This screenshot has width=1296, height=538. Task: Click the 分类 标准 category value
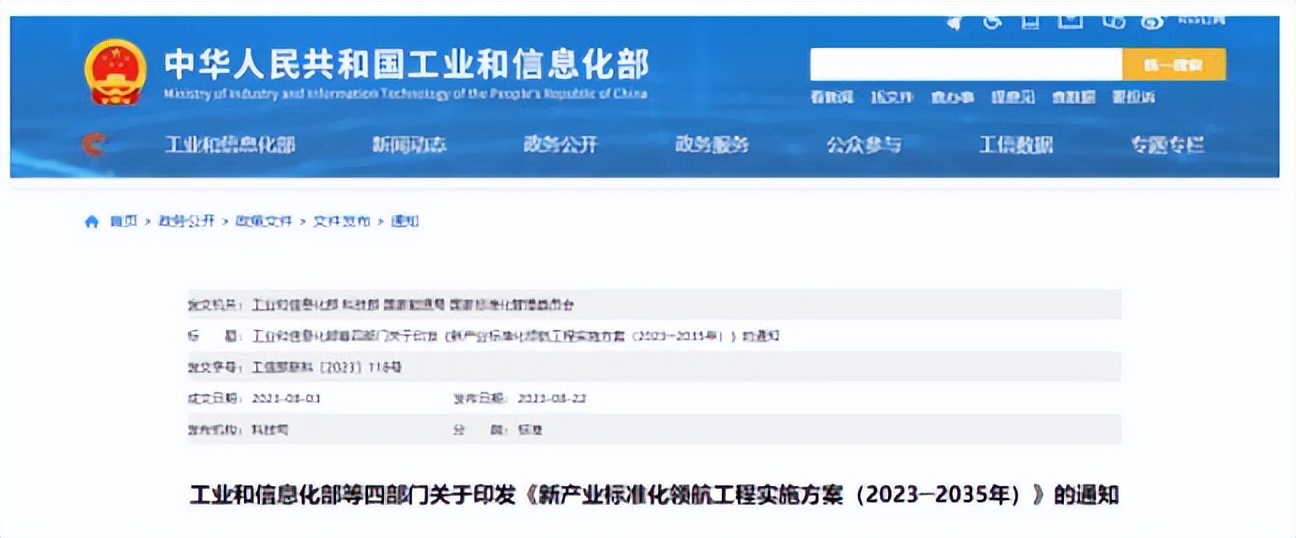click(x=529, y=429)
